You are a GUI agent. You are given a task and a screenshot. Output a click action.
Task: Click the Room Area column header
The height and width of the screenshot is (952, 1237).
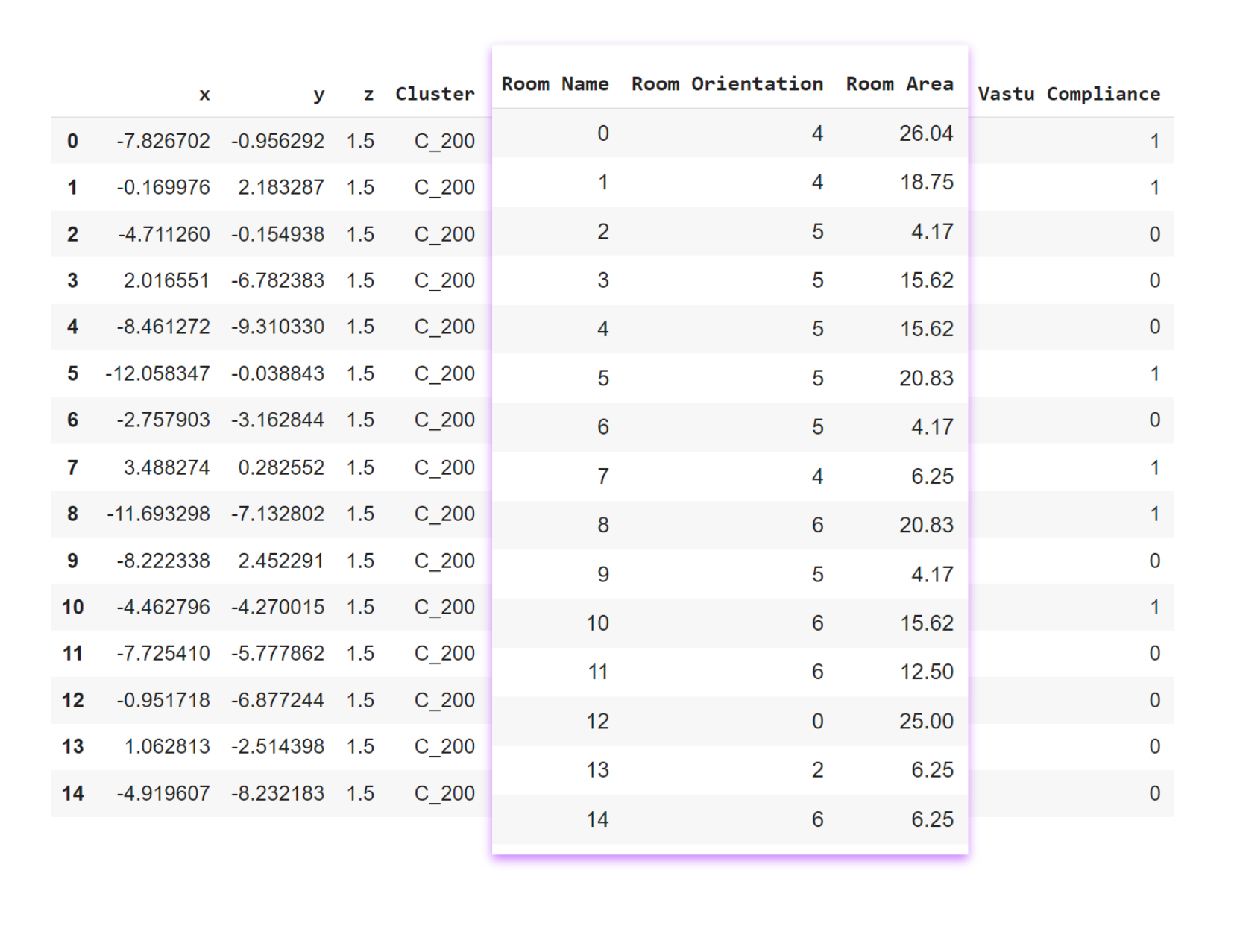point(899,83)
